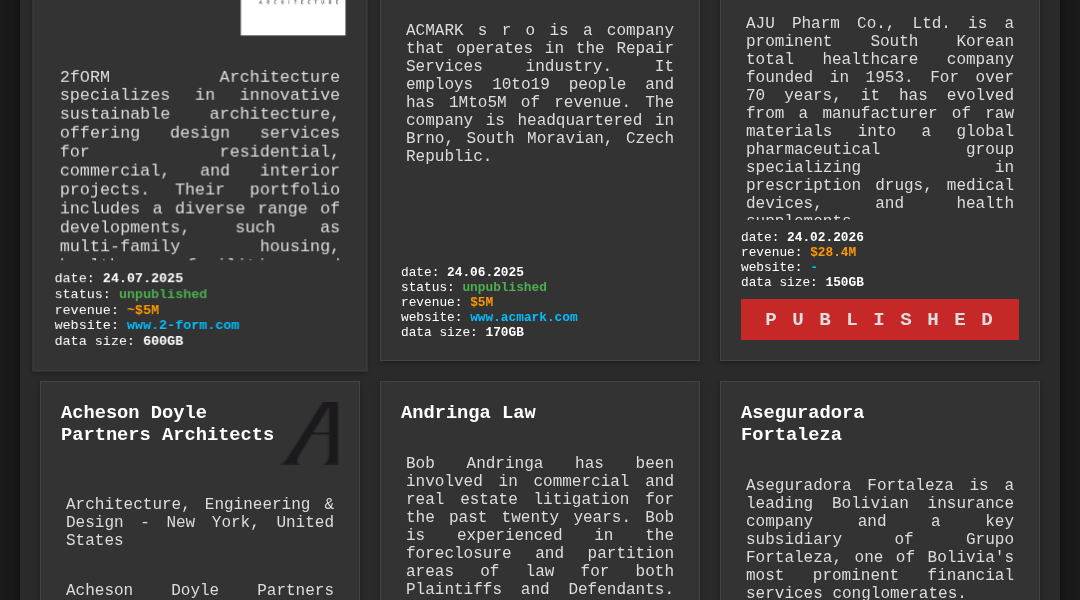The image size is (1080, 600).
Task: Open the Acheson Doyle Partners Architects title
Action: 167,424
